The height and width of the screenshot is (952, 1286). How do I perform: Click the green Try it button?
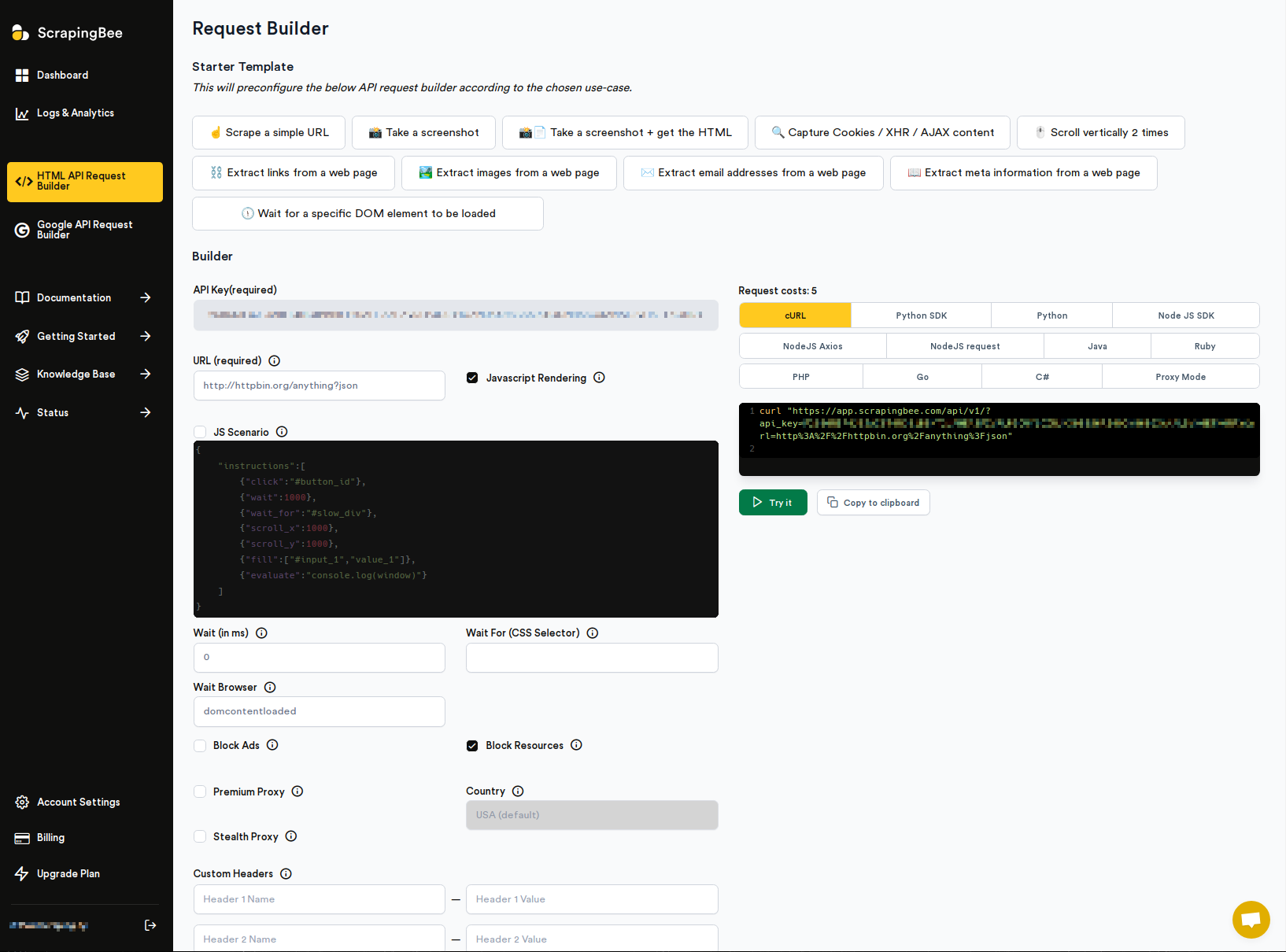point(773,503)
